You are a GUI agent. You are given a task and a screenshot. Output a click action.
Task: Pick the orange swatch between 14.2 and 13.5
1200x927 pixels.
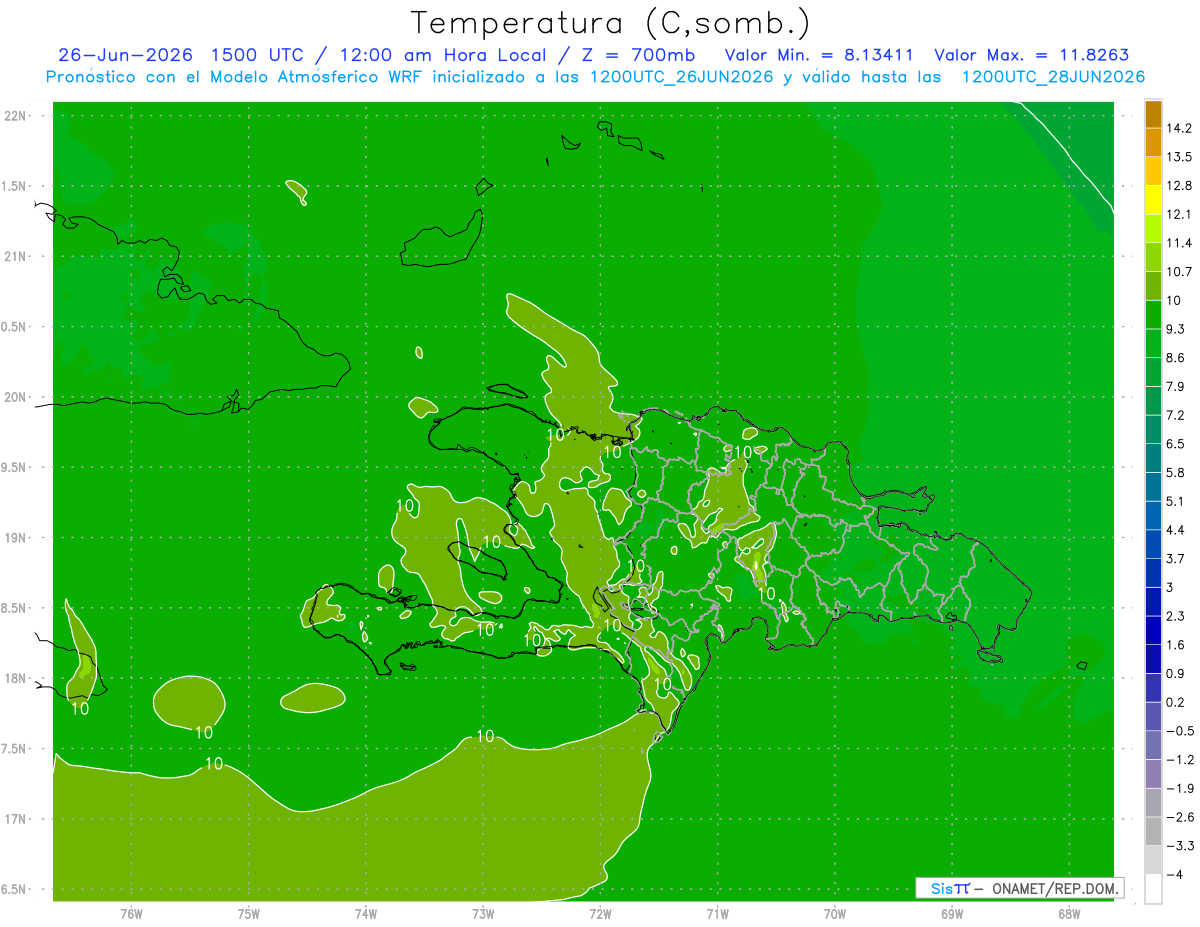pos(1154,142)
